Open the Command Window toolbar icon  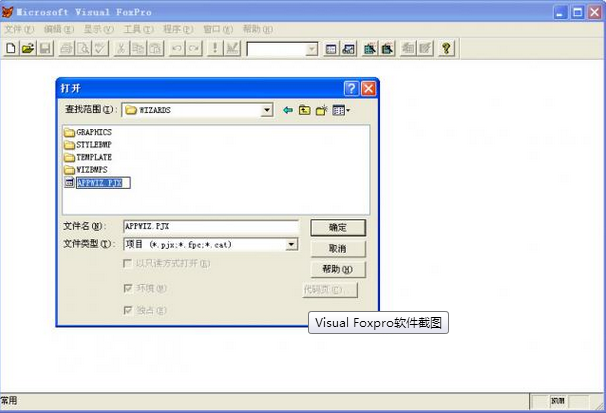tap(331, 49)
